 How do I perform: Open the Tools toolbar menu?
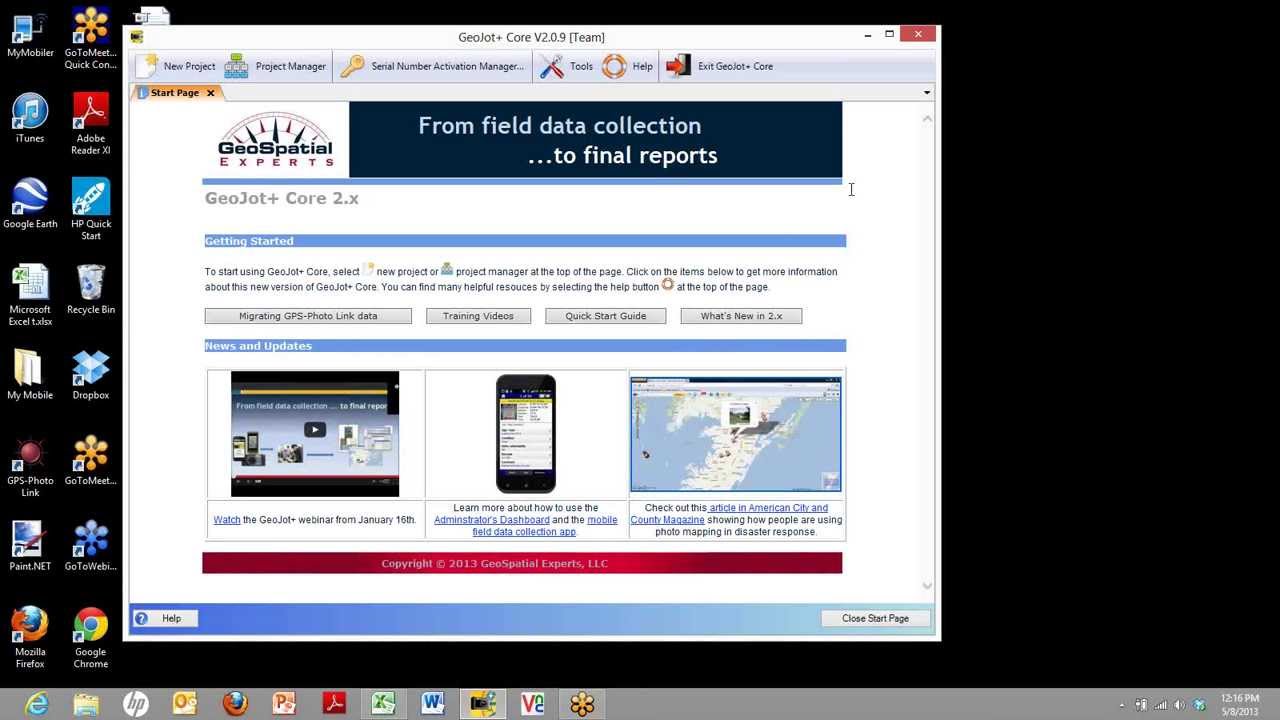[x=566, y=66]
